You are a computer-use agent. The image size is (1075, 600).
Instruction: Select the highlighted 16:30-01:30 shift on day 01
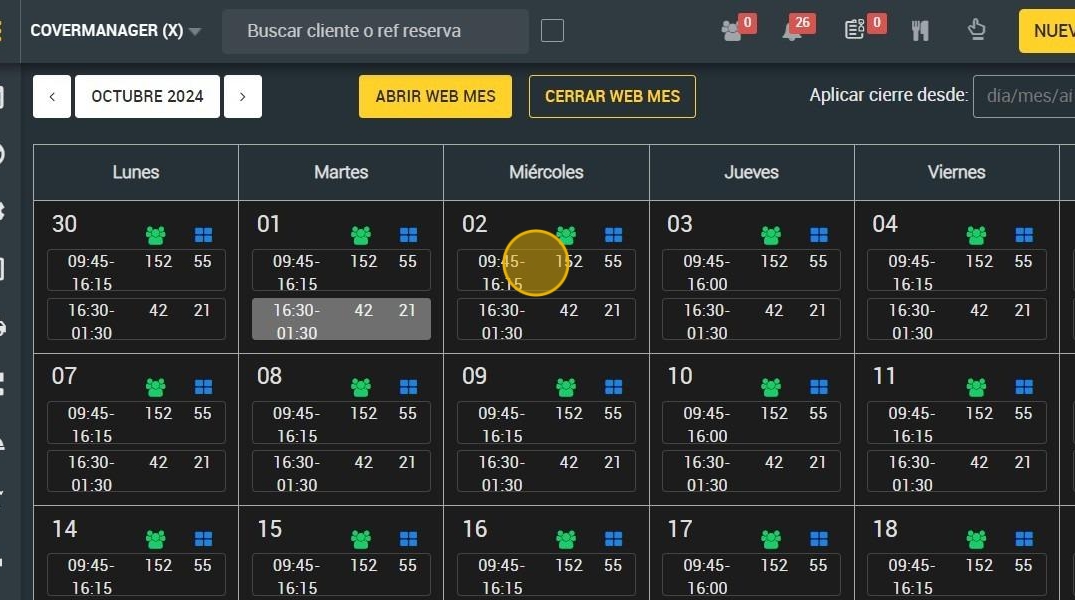tap(341, 320)
